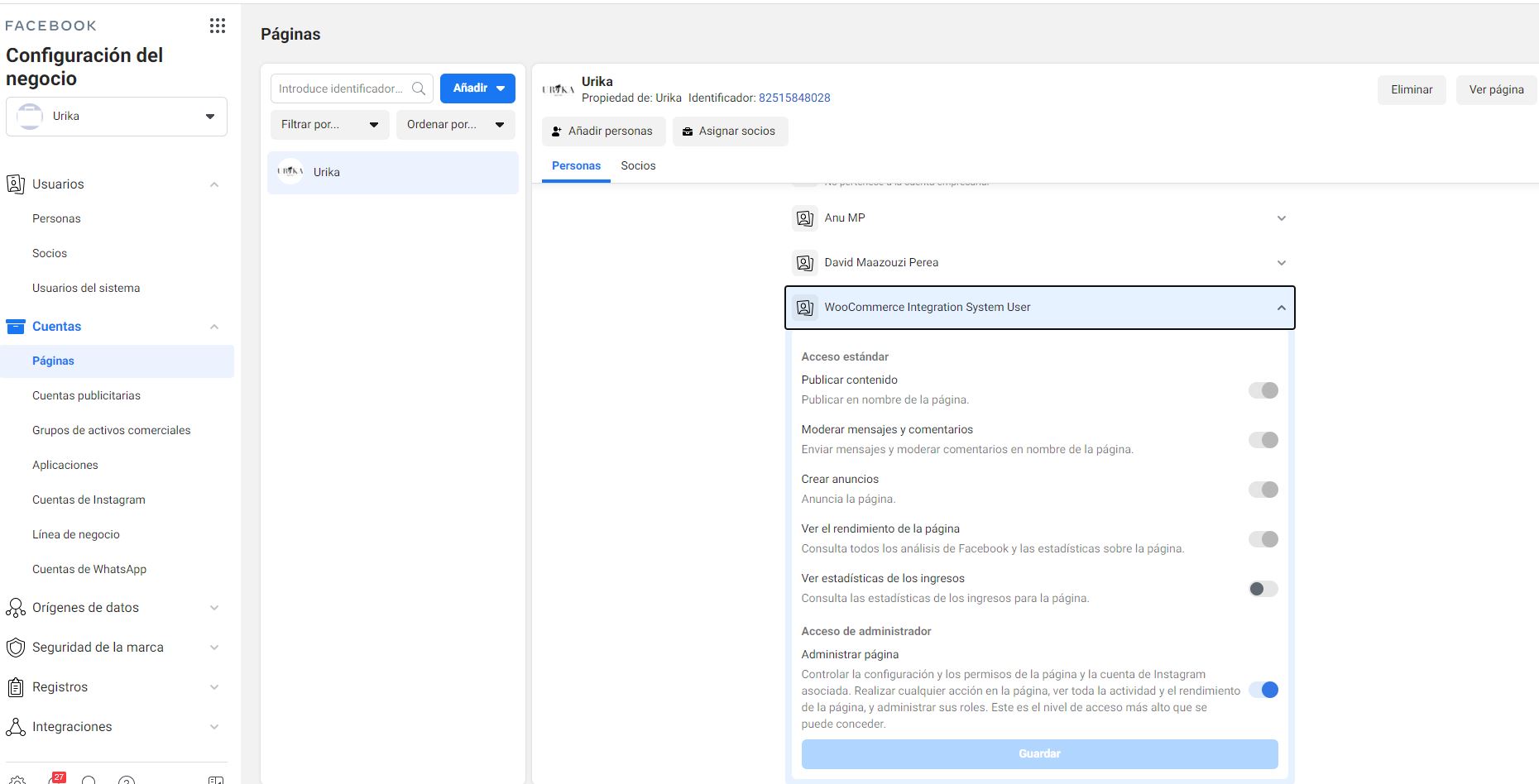
Task: Switch to the Socios tab
Action: (x=638, y=165)
